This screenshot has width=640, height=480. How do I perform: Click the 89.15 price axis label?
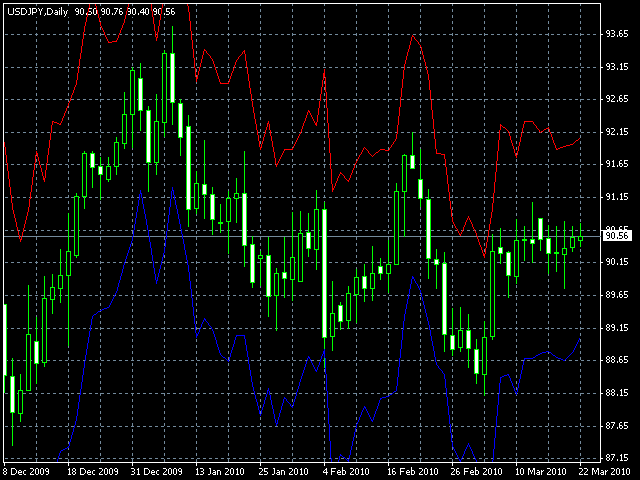[x=617, y=328]
